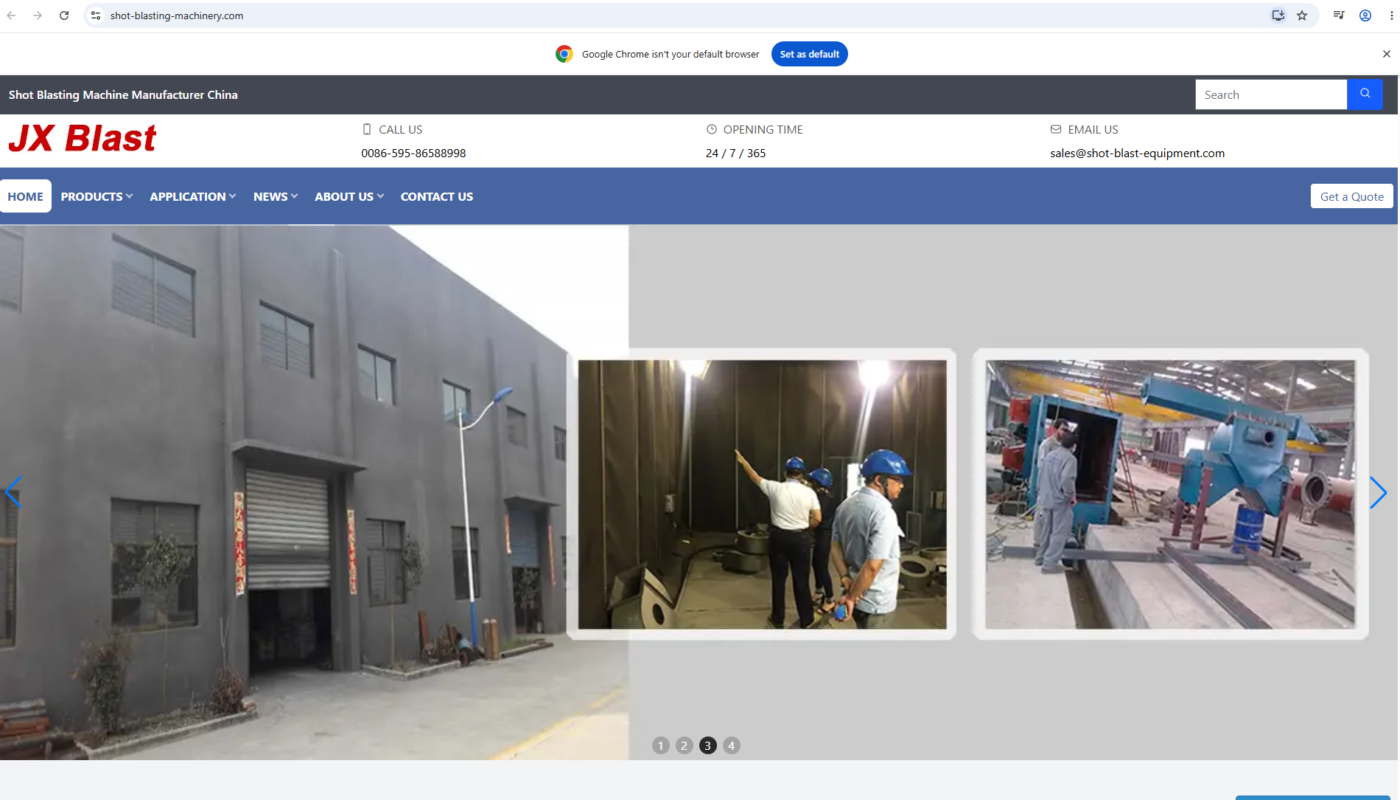Open the media controls icon in Chrome toolbar
The image size is (1400, 800).
(x=1339, y=15)
